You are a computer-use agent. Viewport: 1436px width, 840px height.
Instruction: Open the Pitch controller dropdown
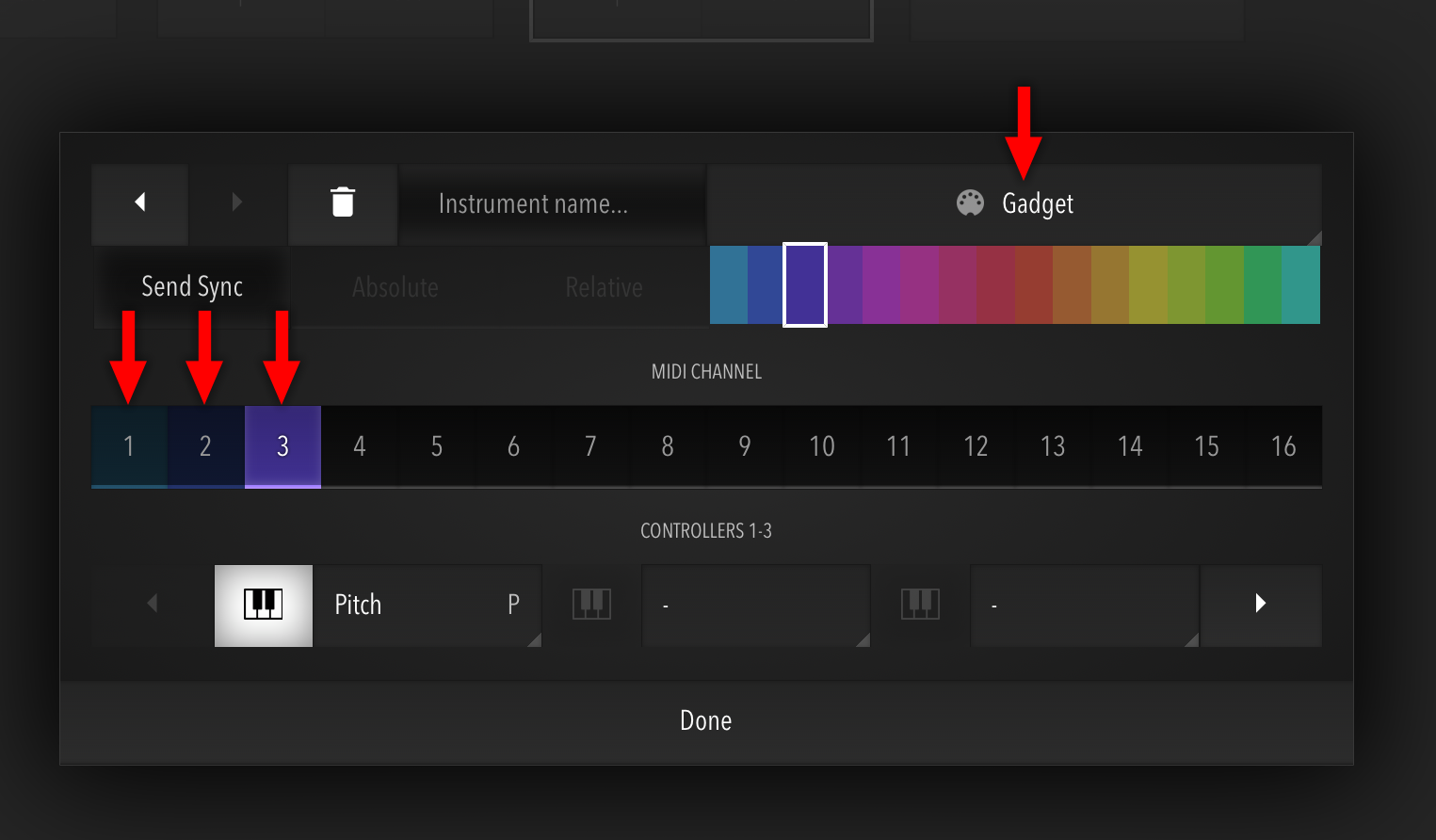(x=427, y=606)
